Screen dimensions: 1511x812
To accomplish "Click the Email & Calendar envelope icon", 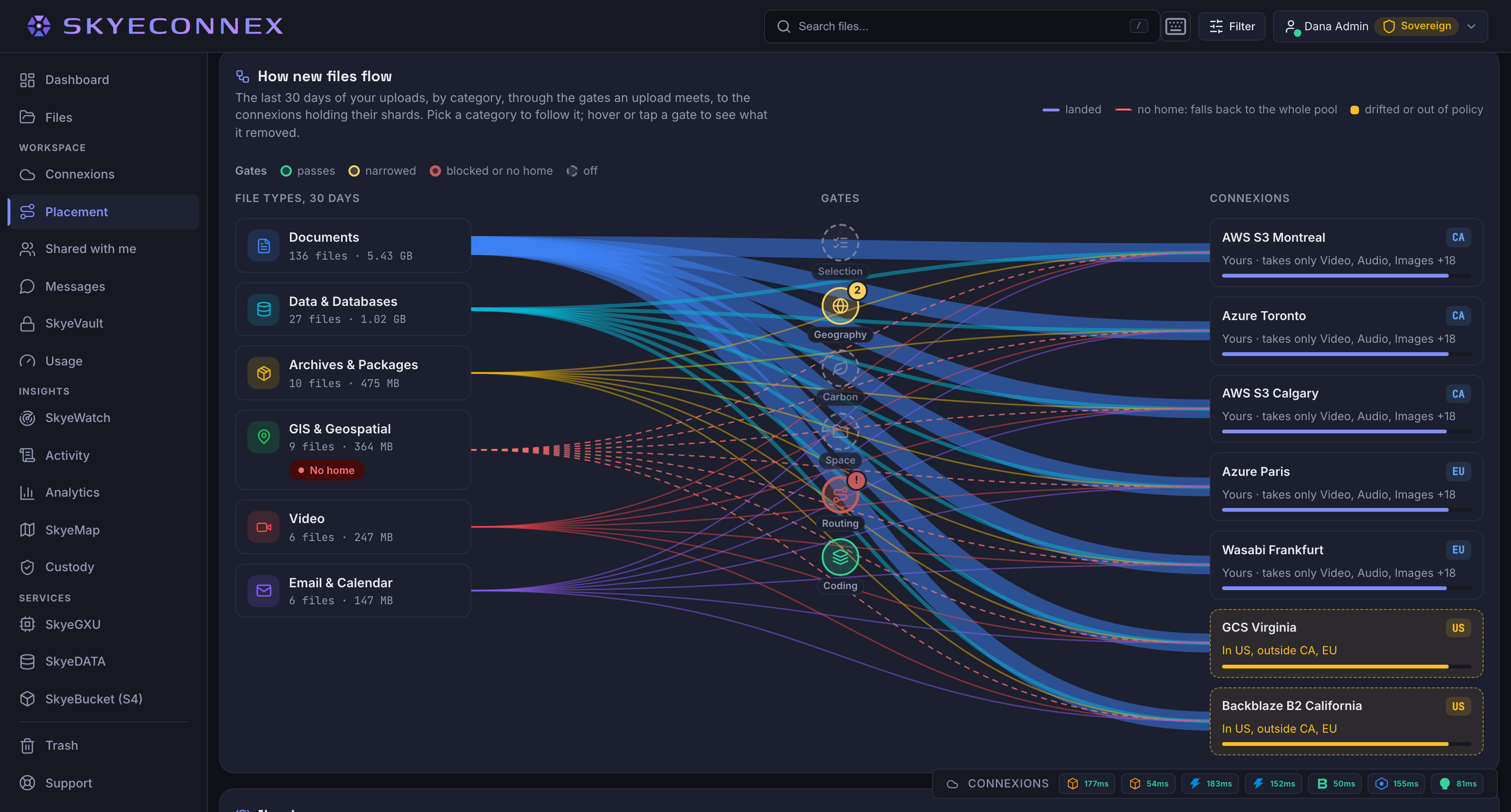I will pyautogui.click(x=263, y=591).
